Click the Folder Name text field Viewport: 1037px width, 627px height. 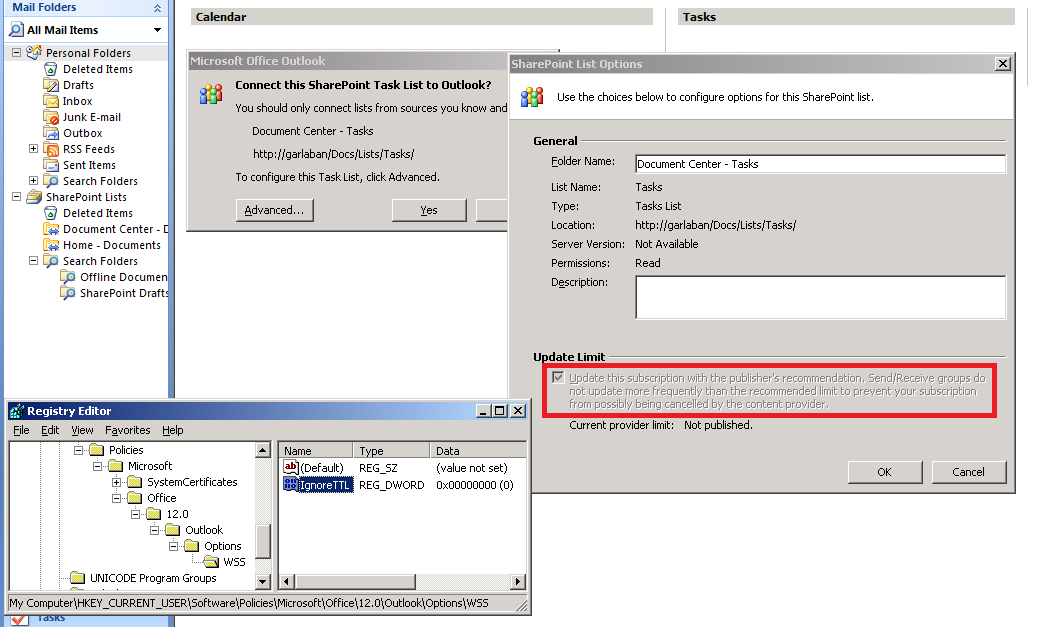820,164
